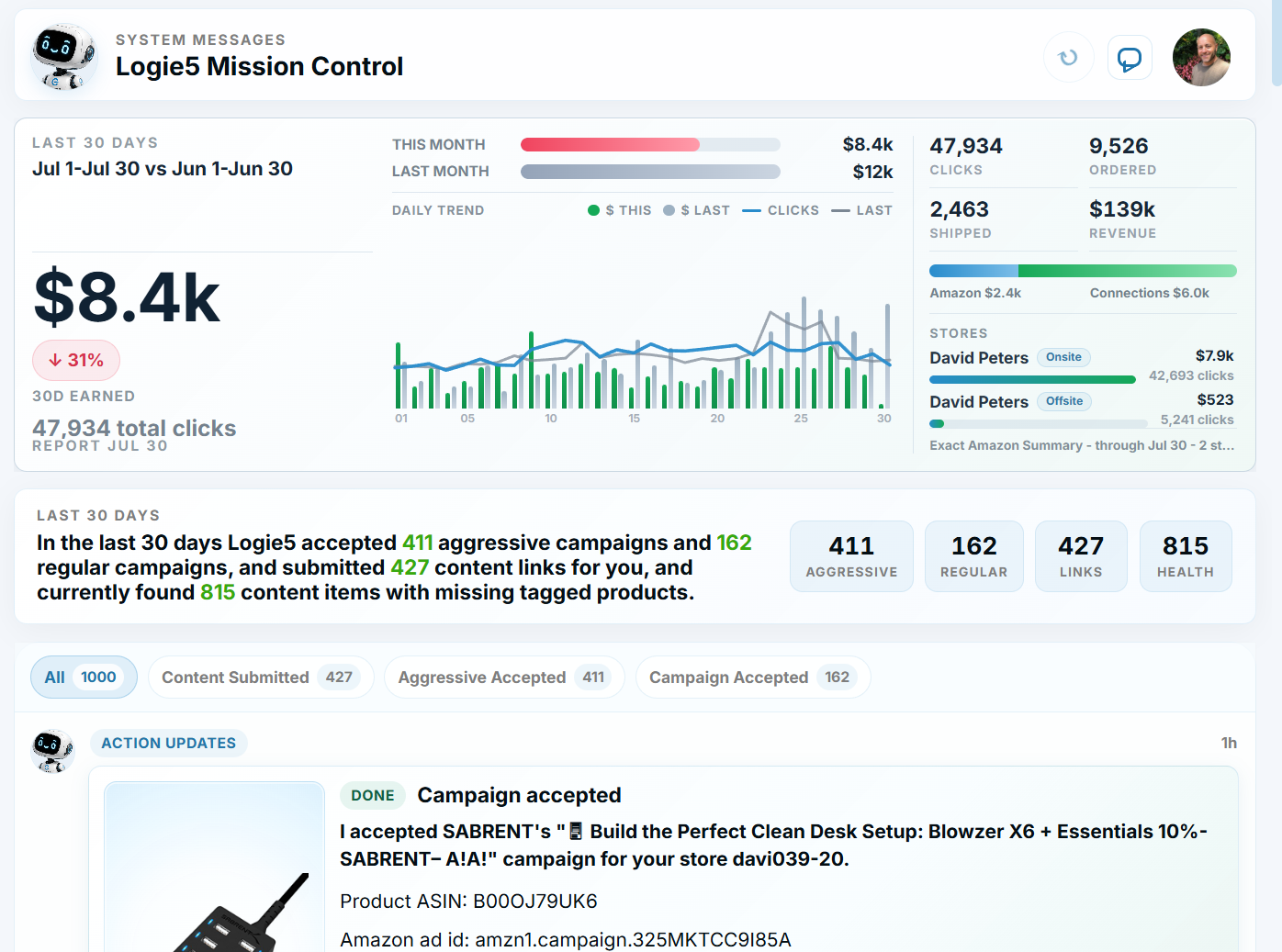Click the 162 Regular stat card
The image size is (1282, 952).
(x=973, y=556)
